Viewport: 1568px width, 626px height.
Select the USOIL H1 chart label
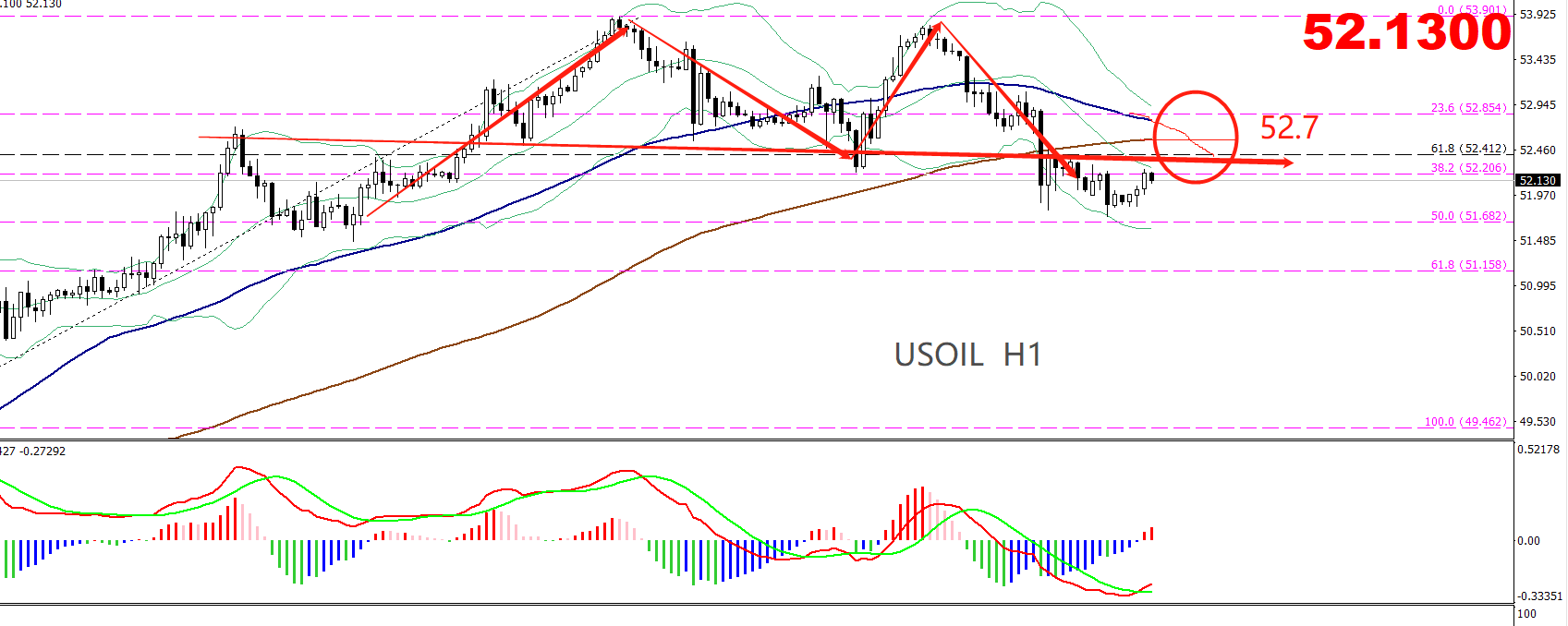pos(967,355)
